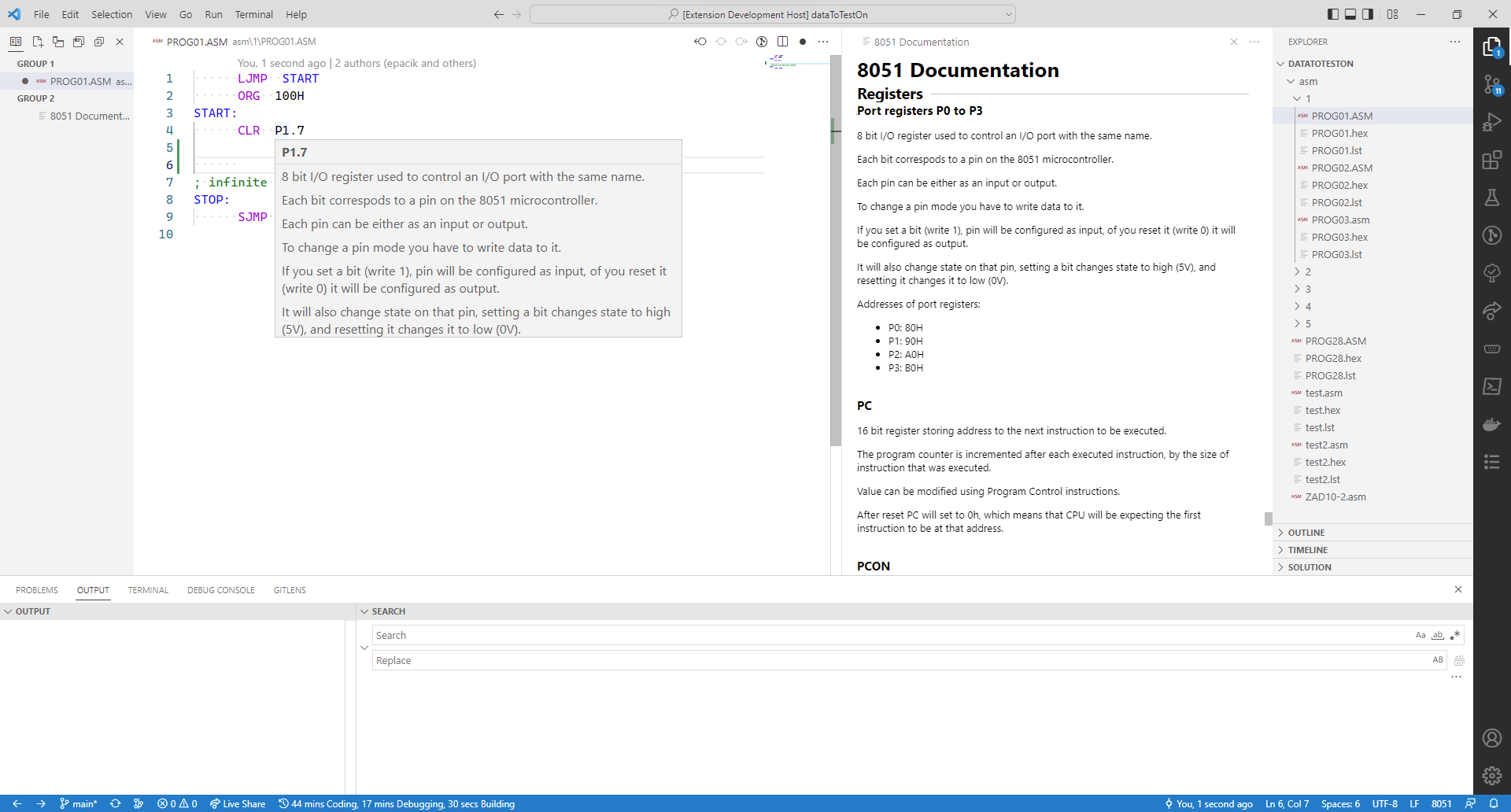Screen dimensions: 1511x812
Task: Expand folder 2 in Explorer
Action: (x=1372, y=271)
